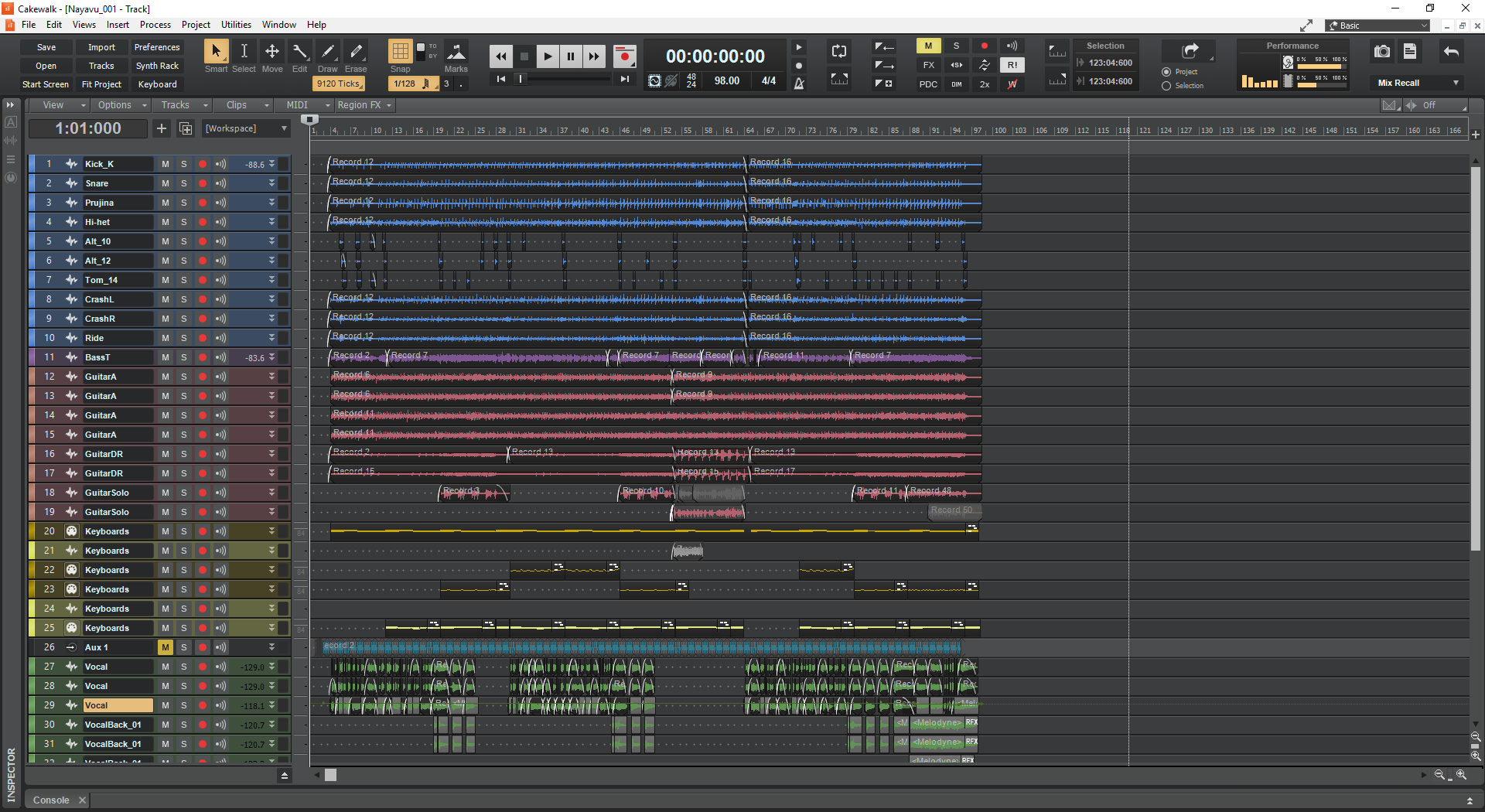Click the Fit Project button

pos(101,84)
